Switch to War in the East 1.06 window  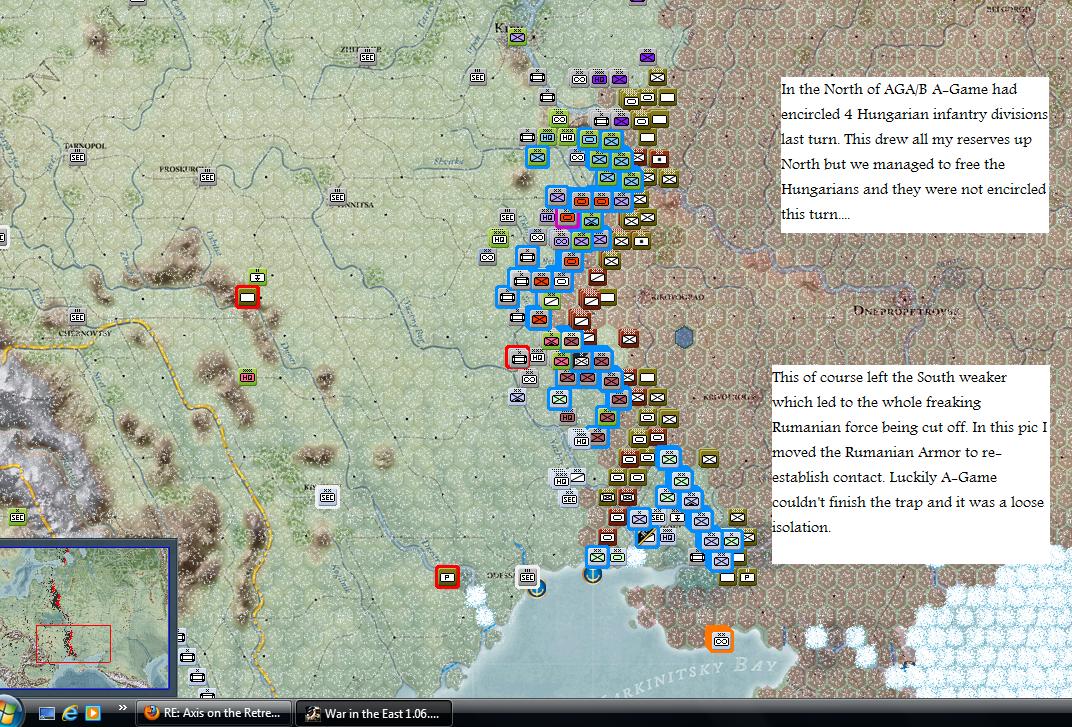tap(373, 713)
